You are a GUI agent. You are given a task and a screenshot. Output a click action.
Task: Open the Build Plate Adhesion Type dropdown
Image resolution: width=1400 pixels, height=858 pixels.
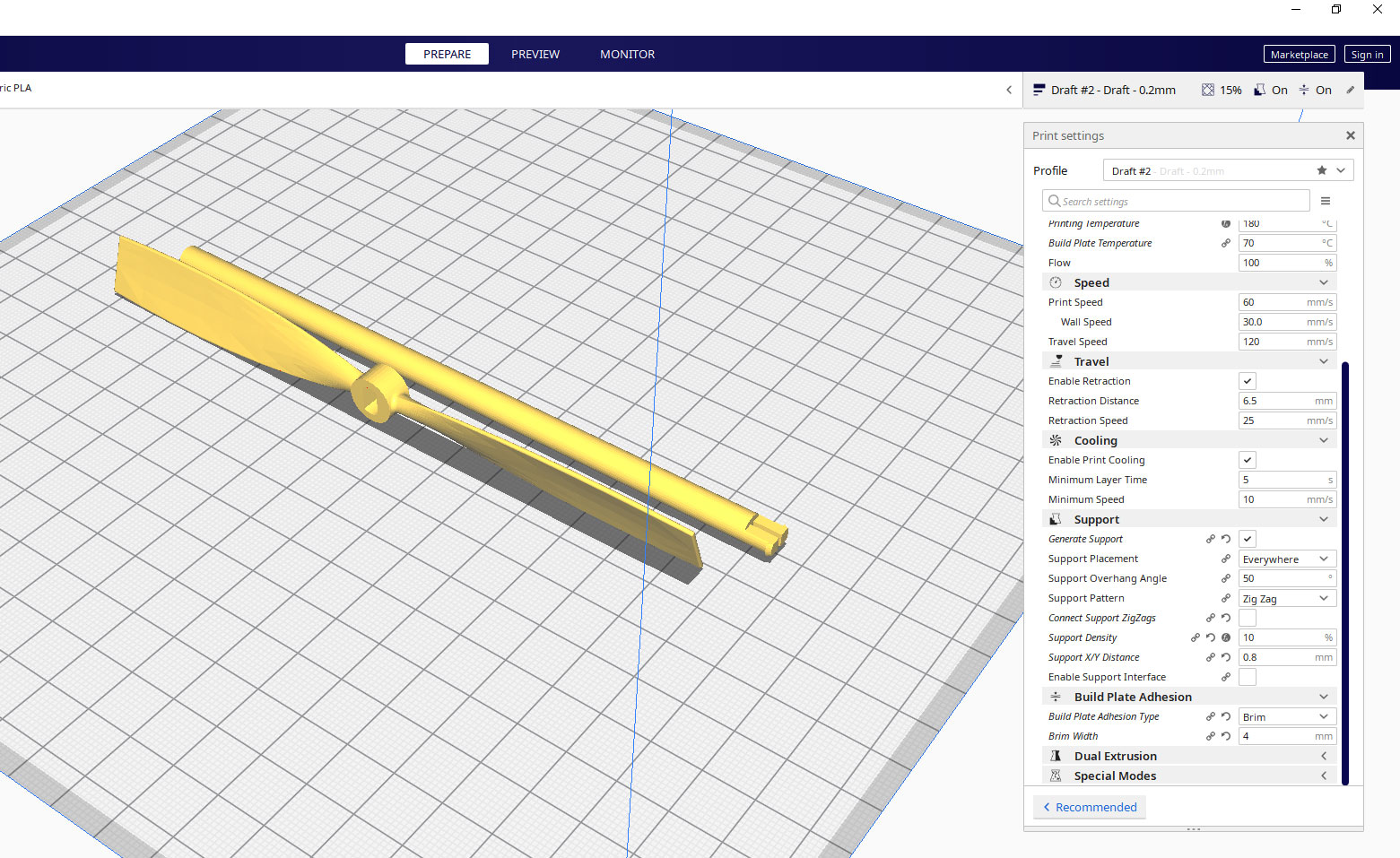tap(1288, 716)
